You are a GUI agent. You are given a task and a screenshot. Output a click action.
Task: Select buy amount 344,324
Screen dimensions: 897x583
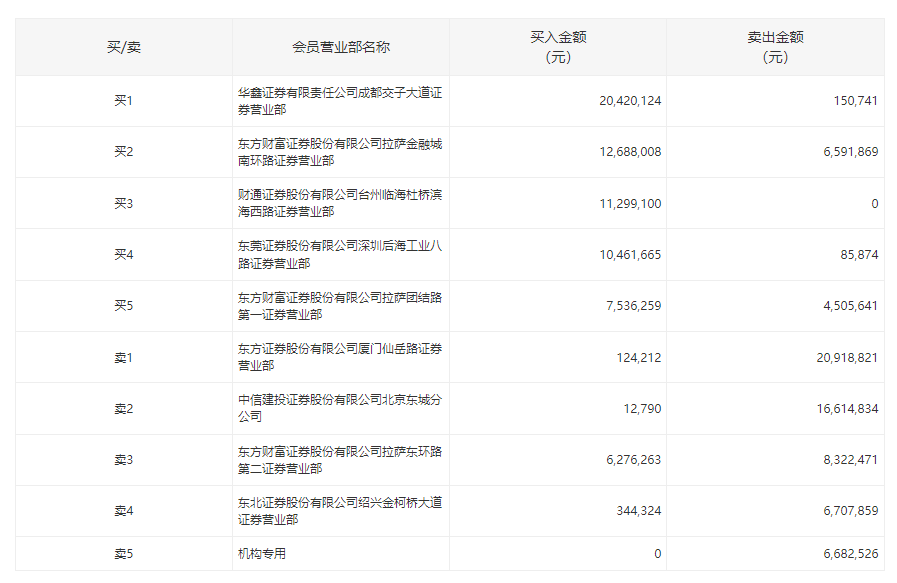638,510
